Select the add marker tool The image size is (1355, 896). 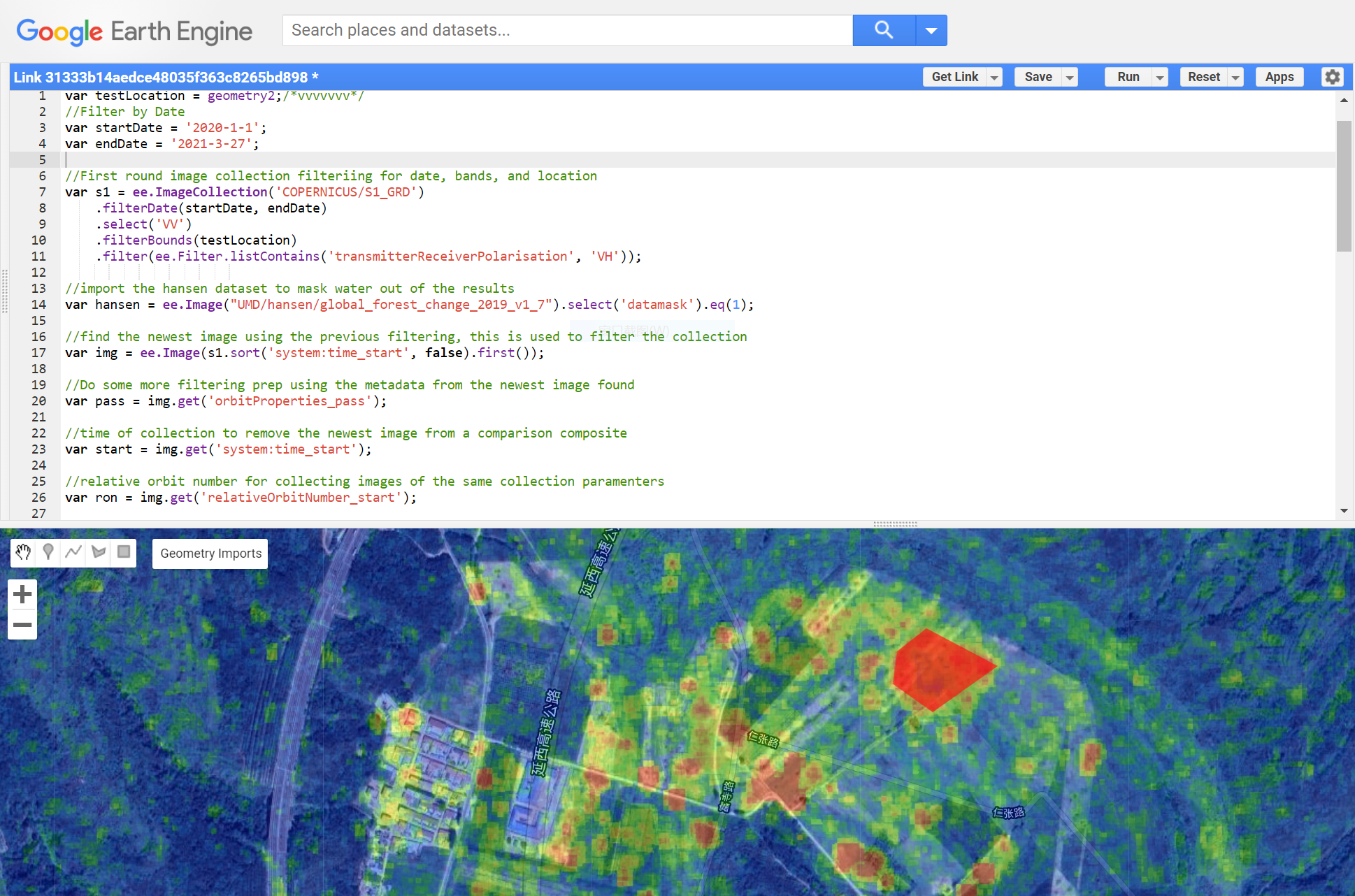pos(48,552)
